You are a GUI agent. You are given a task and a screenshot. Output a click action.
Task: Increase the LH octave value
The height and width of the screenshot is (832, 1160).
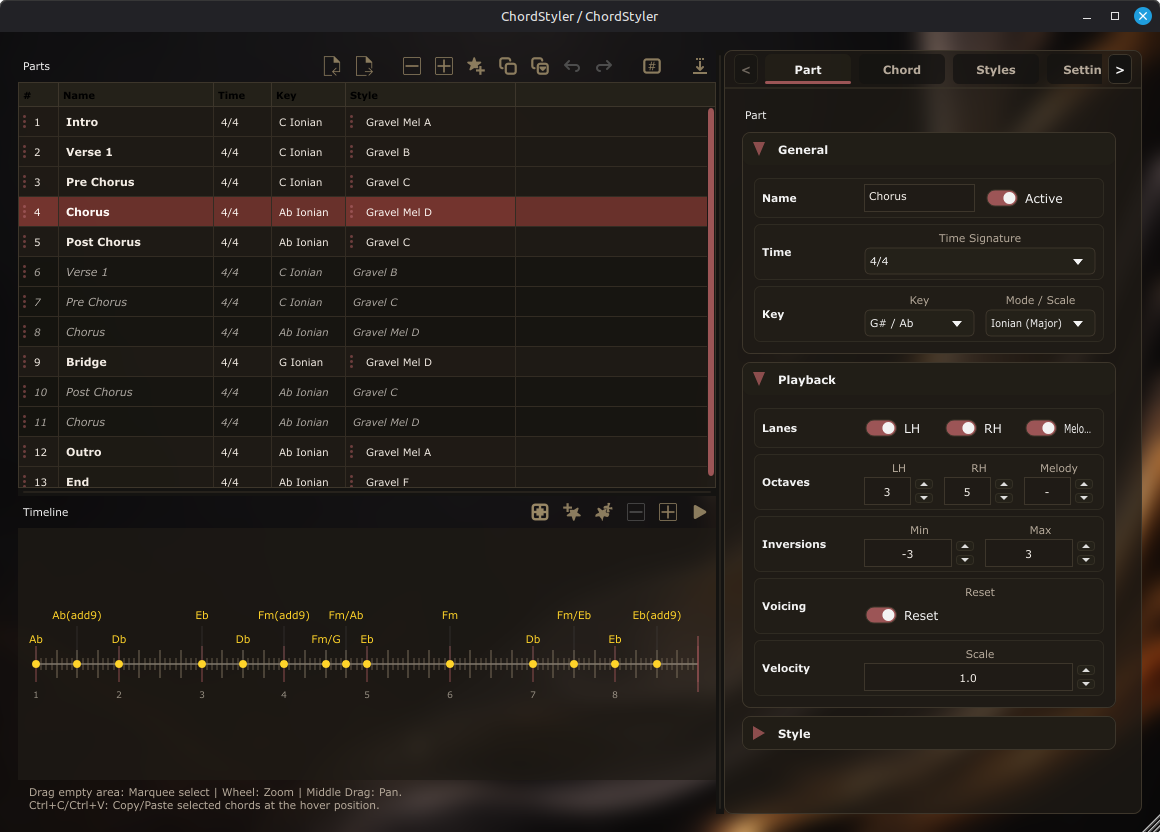(923, 484)
